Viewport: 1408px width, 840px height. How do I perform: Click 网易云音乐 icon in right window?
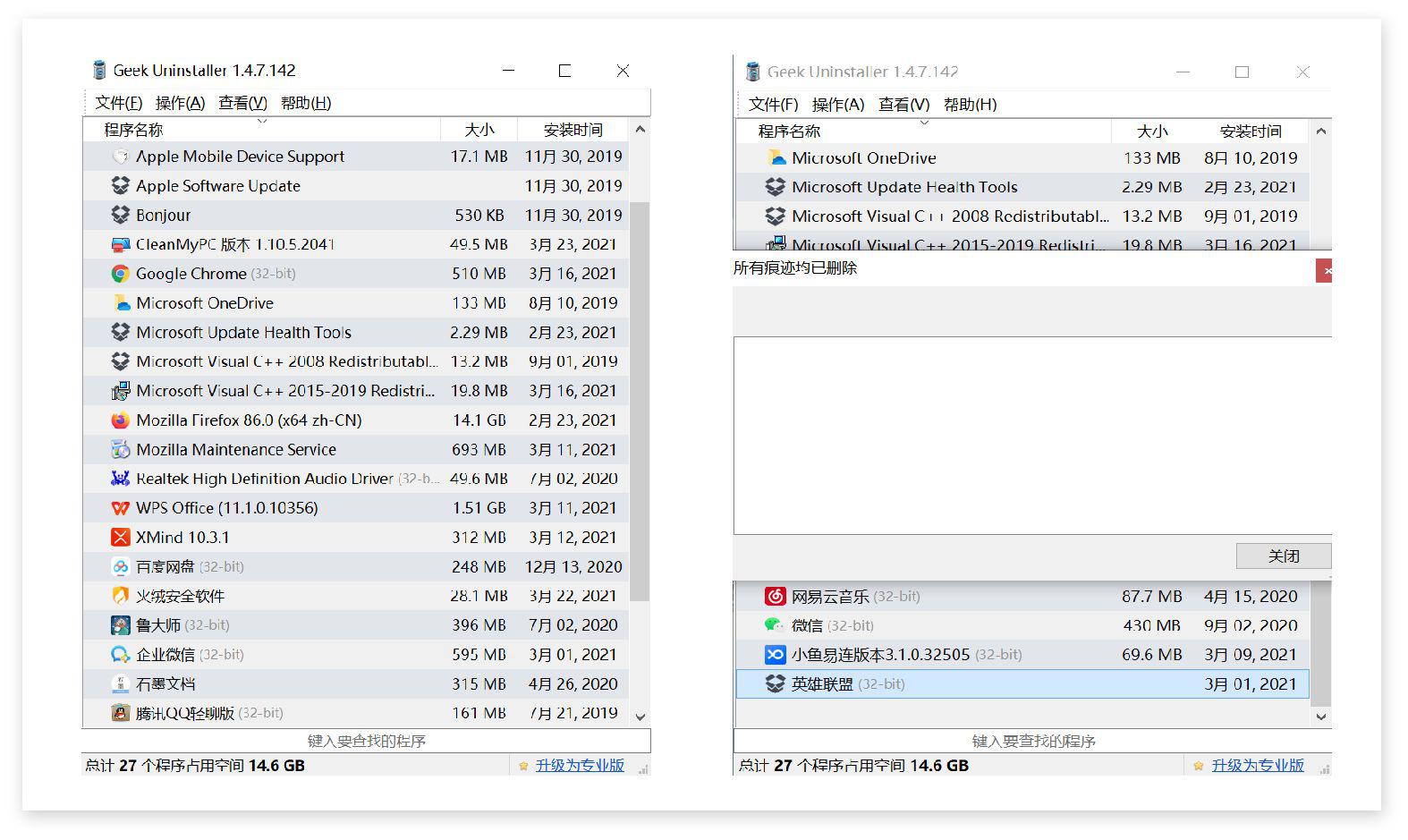[776, 597]
